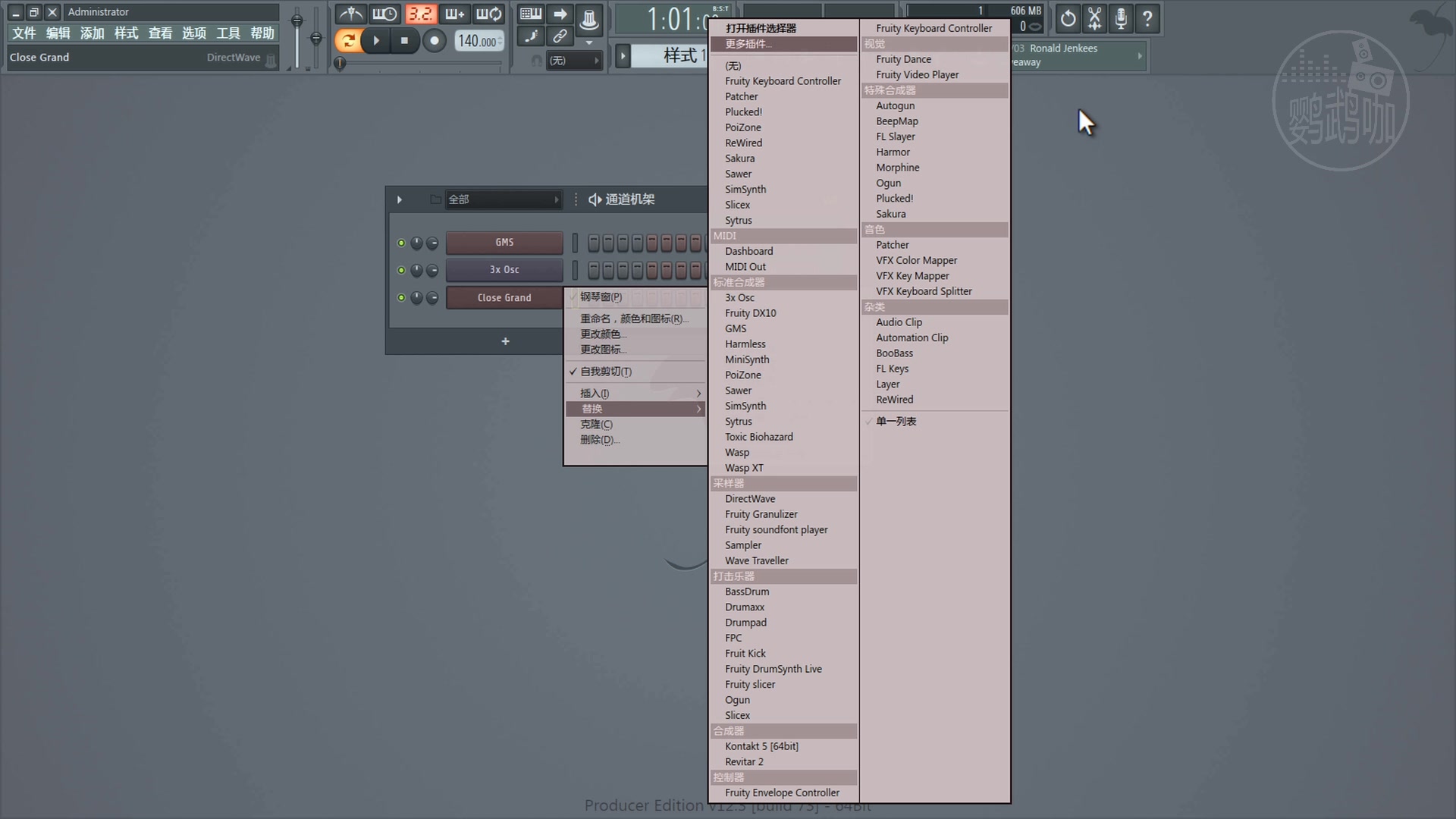
Task: Mute the Close Grand channel LED
Action: [x=401, y=297]
